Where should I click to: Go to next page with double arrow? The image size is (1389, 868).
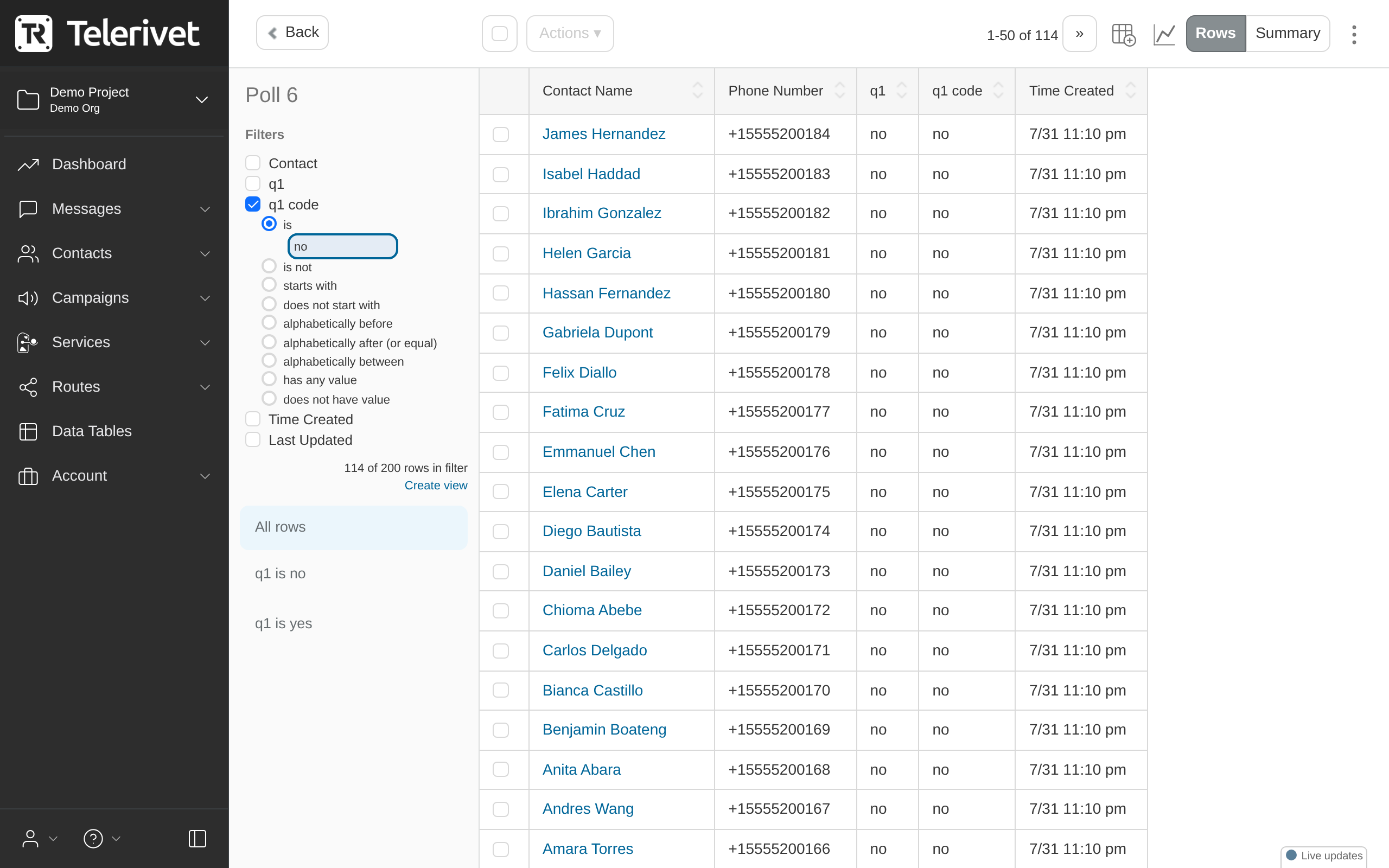click(x=1079, y=33)
